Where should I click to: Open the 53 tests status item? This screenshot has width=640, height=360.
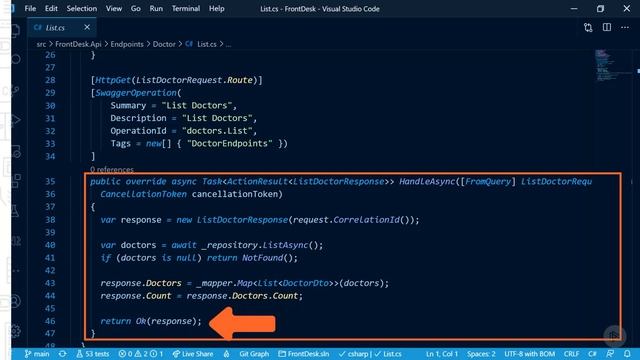click(93, 354)
